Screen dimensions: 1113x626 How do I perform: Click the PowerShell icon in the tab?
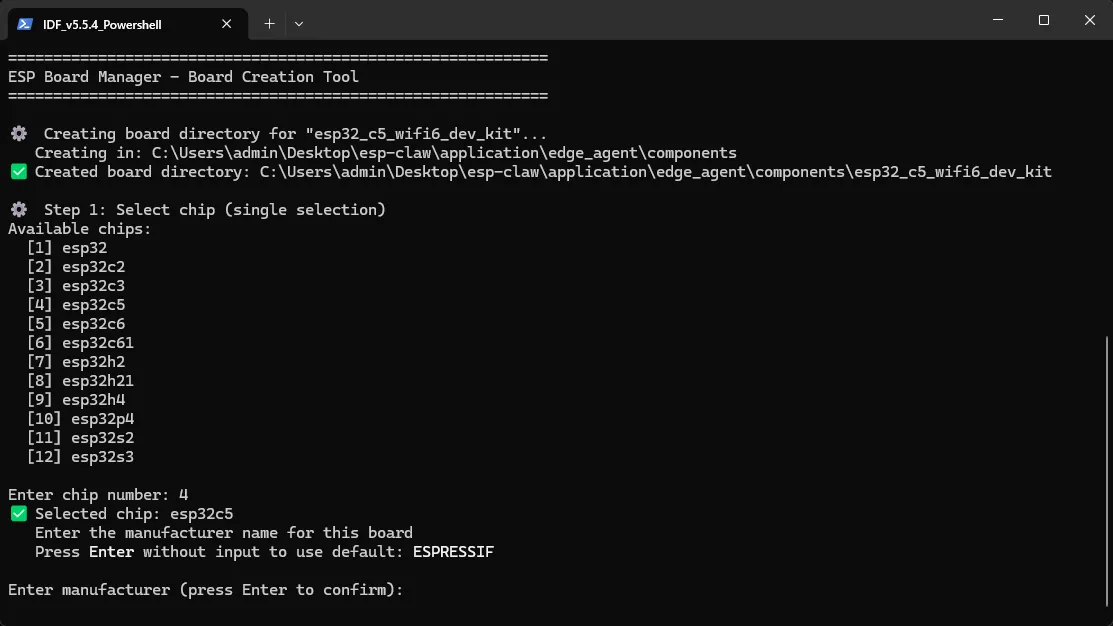pos(25,24)
